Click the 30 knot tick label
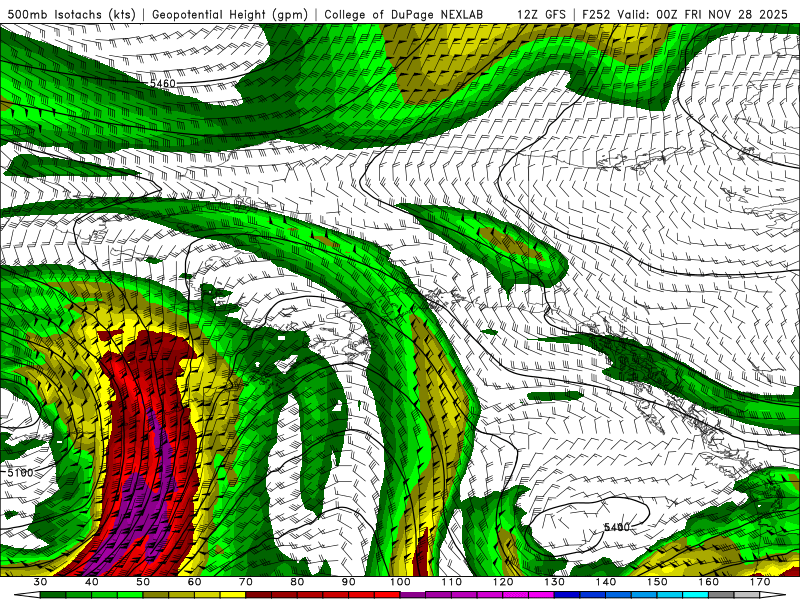Image resolution: width=800 pixels, height=600 pixels. pos(40,582)
